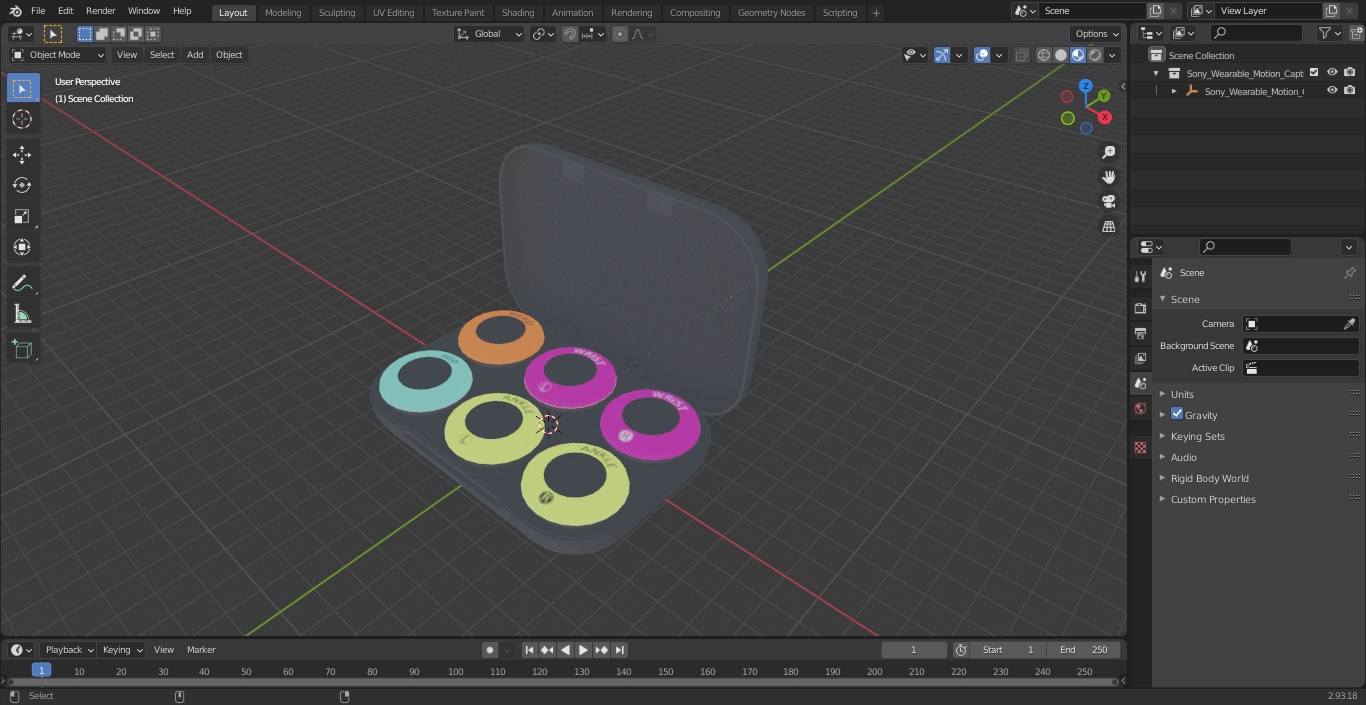Image resolution: width=1366 pixels, height=705 pixels.
Task: Select the Cursor tool
Action: 22,119
